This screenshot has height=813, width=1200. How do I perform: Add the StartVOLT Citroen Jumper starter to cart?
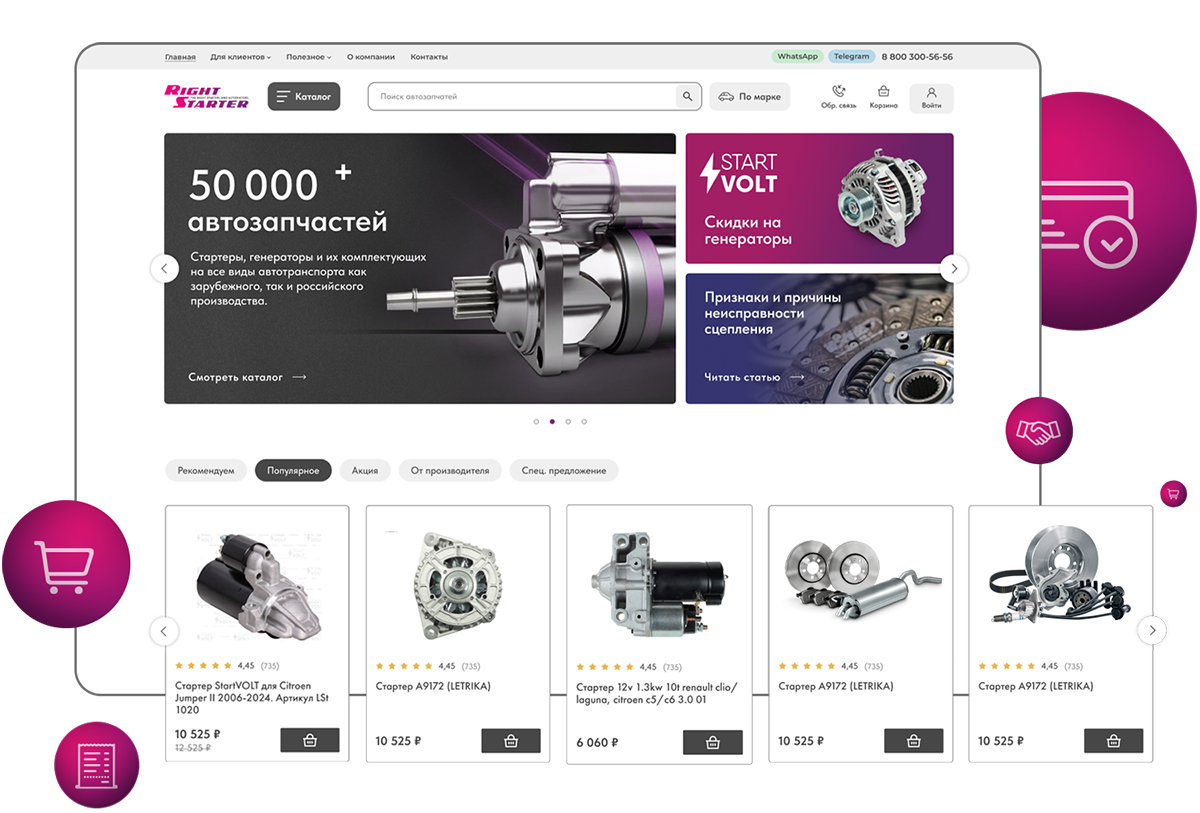[310, 740]
